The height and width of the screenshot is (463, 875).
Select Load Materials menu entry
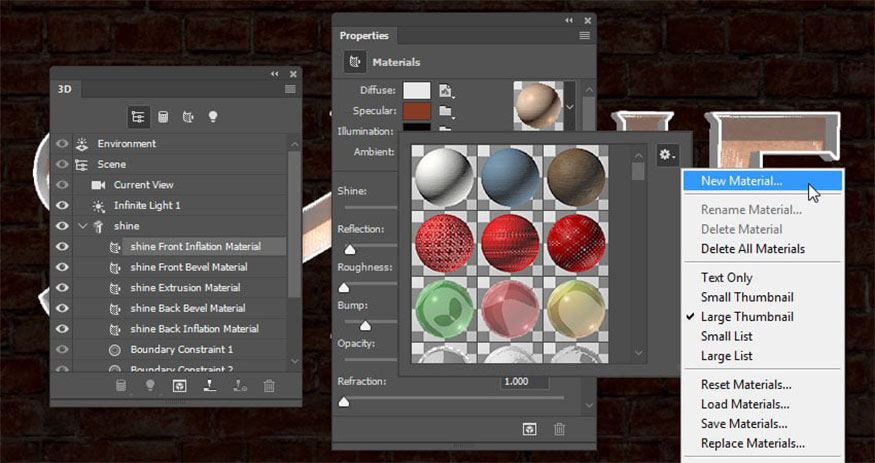[x=745, y=404]
